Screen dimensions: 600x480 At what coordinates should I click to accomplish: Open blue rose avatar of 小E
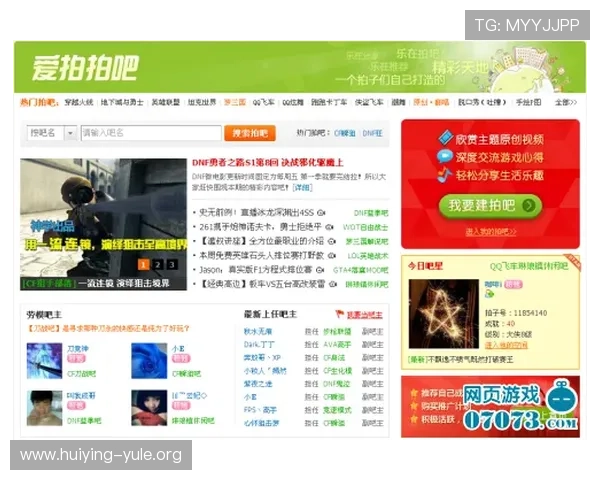pos(149,361)
